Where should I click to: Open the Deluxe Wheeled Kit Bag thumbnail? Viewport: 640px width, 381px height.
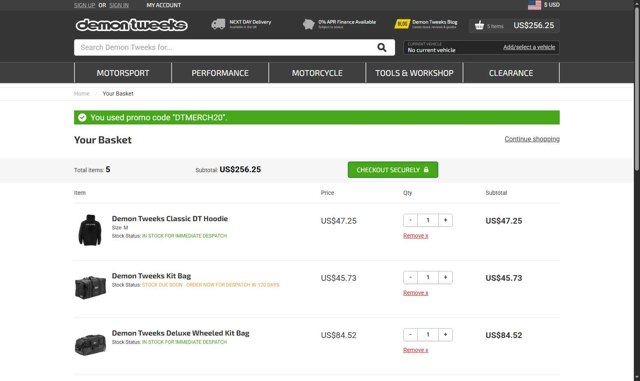pyautogui.click(x=90, y=345)
